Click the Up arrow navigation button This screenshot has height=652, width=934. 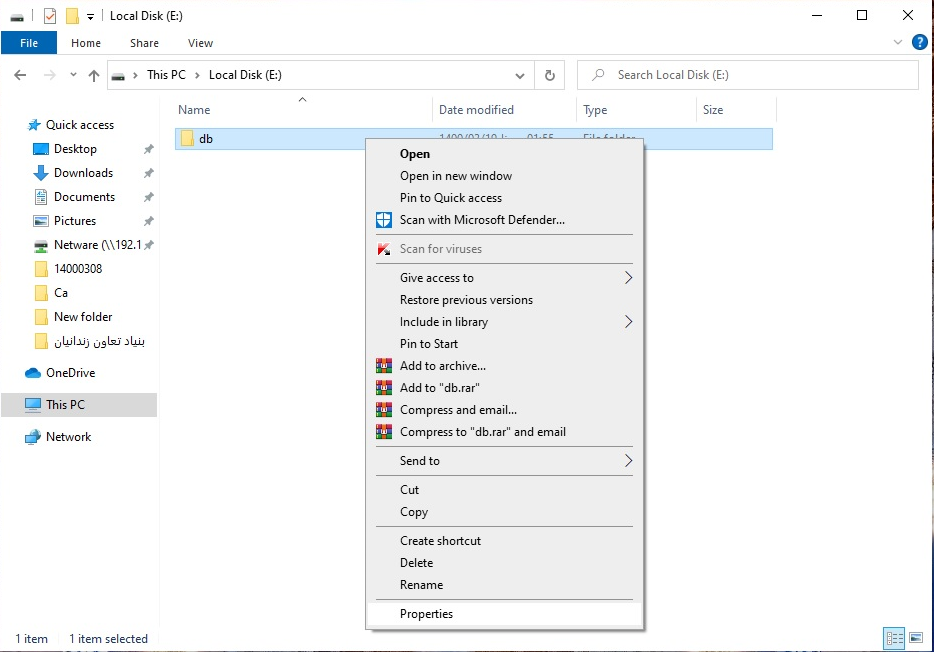coord(94,75)
